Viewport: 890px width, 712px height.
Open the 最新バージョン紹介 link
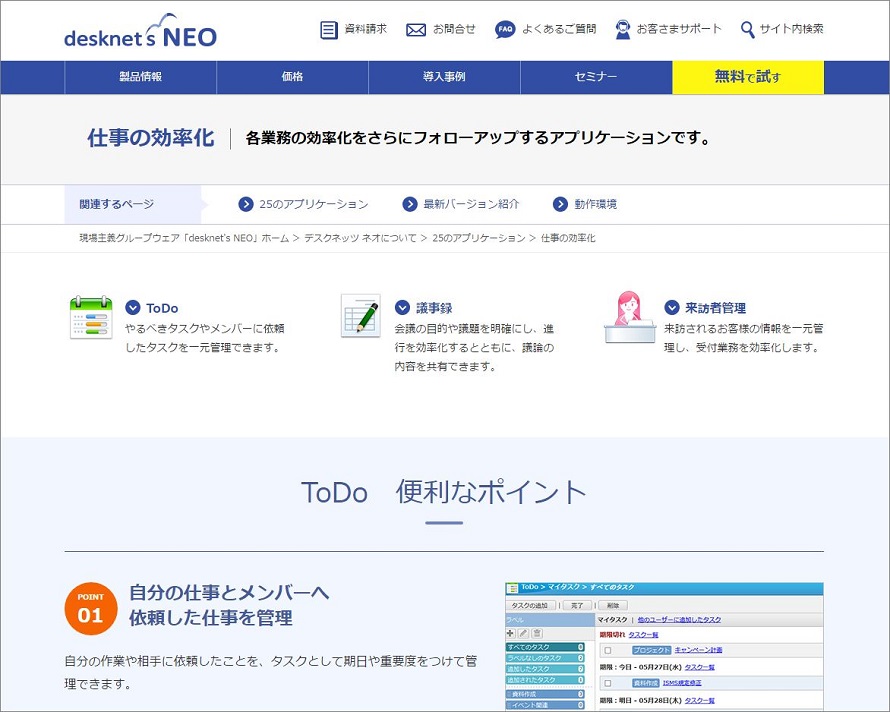point(471,204)
